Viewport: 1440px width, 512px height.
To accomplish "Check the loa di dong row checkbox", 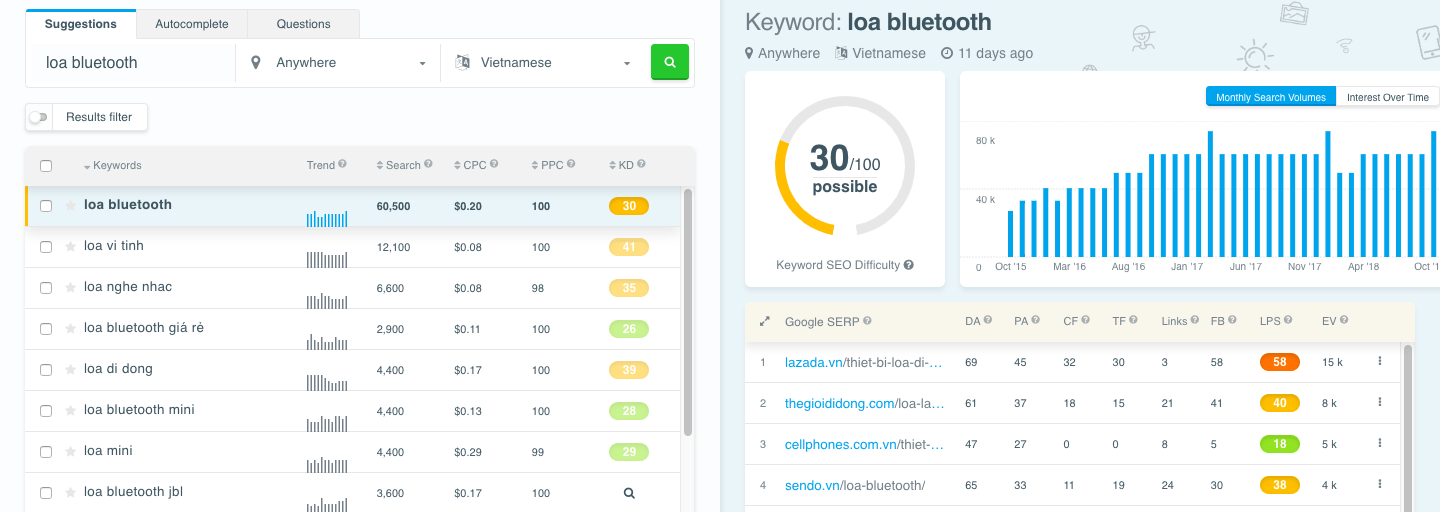I will [46, 370].
